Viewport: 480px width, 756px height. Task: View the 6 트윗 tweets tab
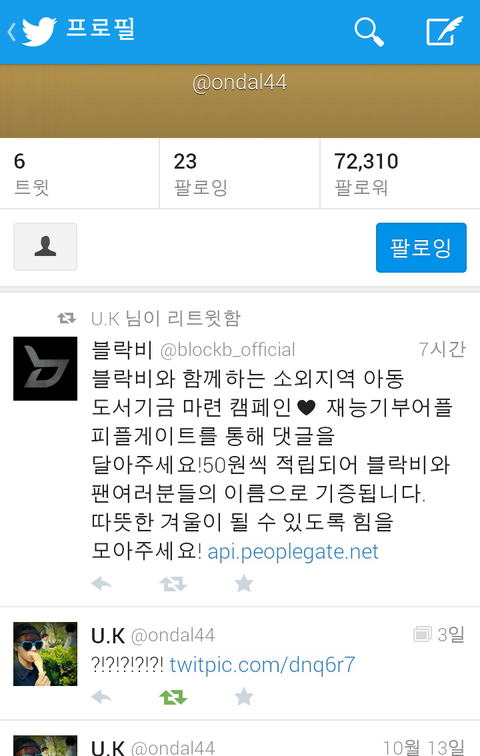pos(80,174)
